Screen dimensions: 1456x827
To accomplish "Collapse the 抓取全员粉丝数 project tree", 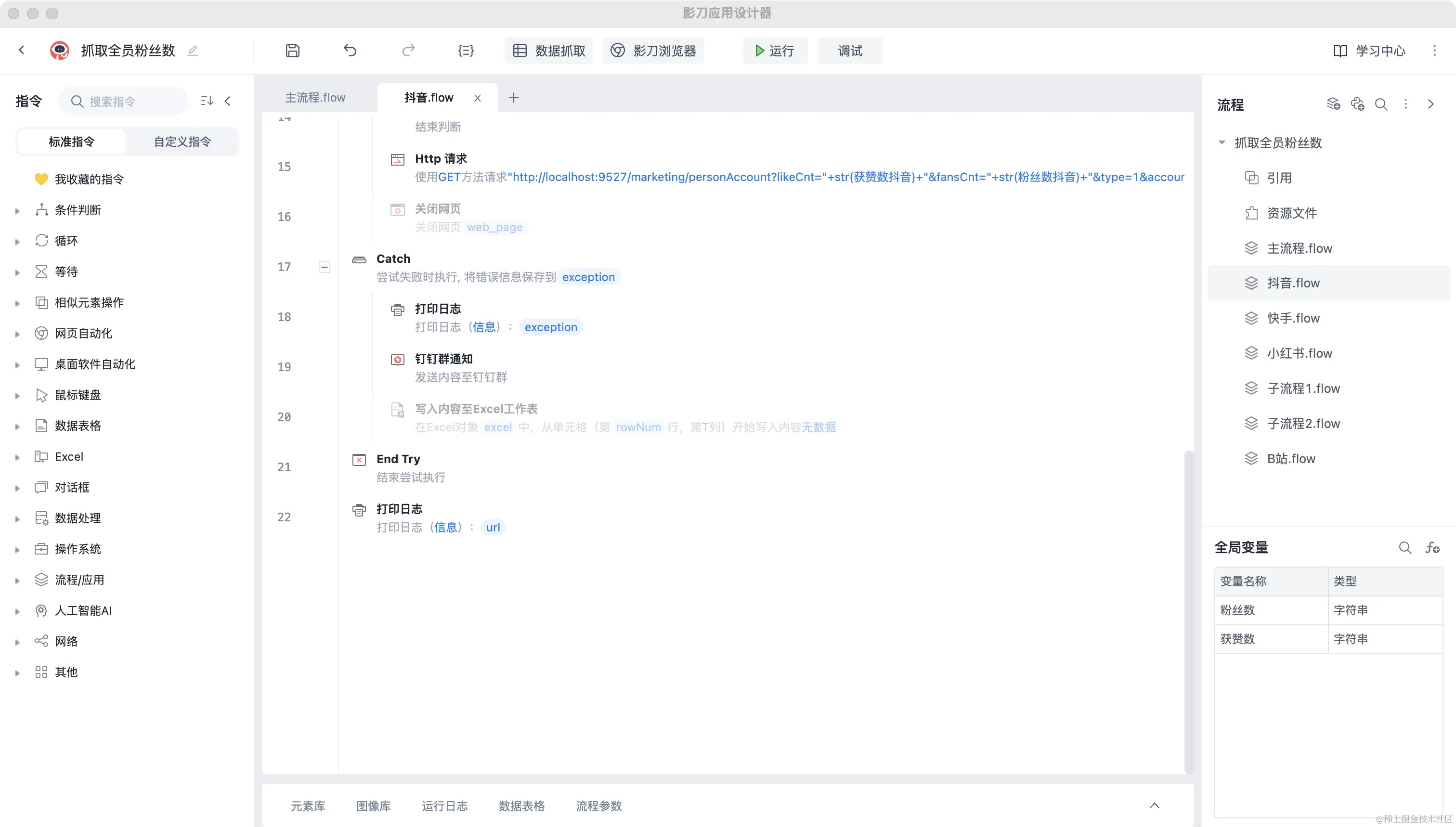I will tap(1222, 142).
